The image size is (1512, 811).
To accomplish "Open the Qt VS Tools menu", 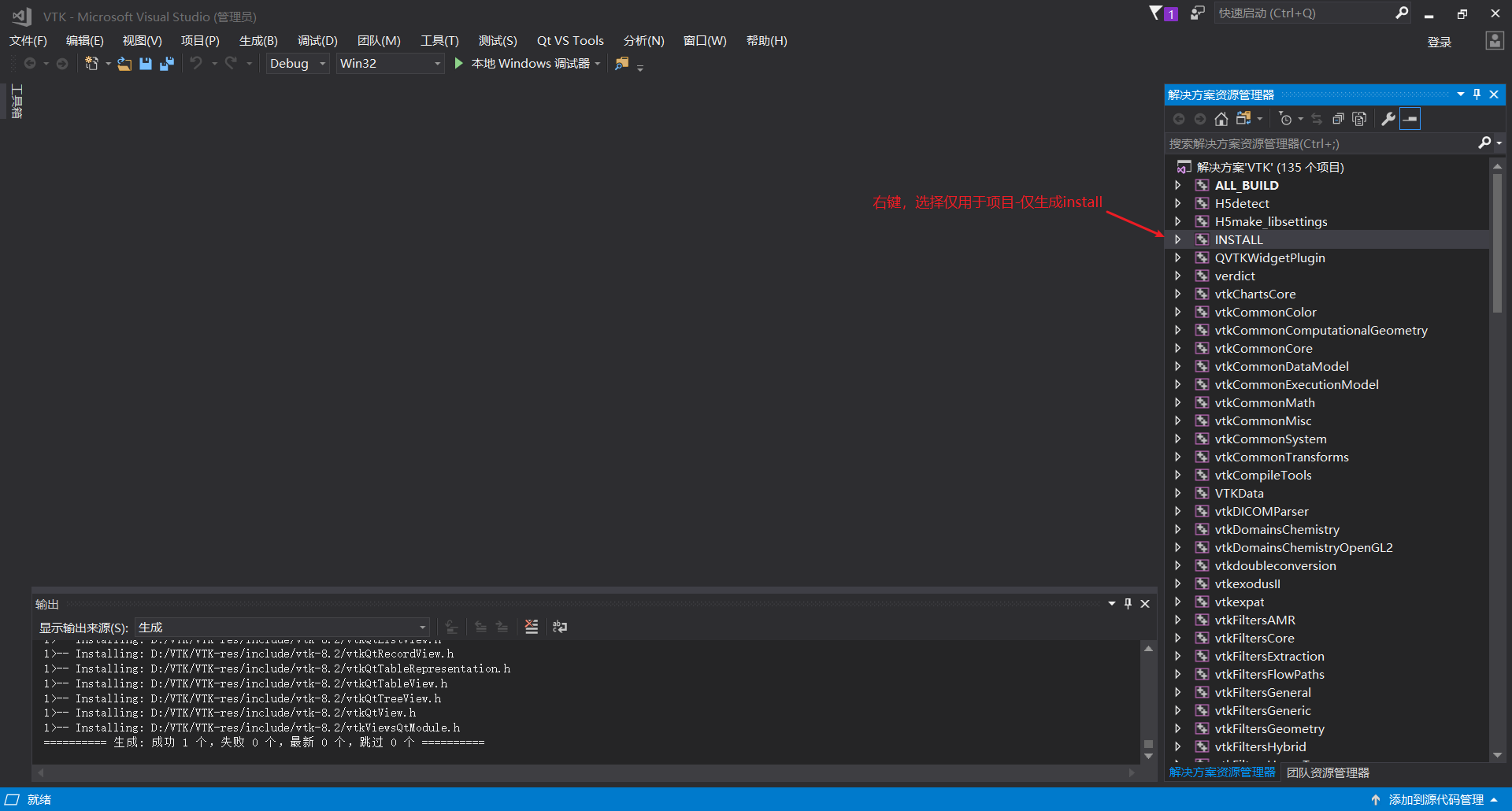I will (569, 40).
